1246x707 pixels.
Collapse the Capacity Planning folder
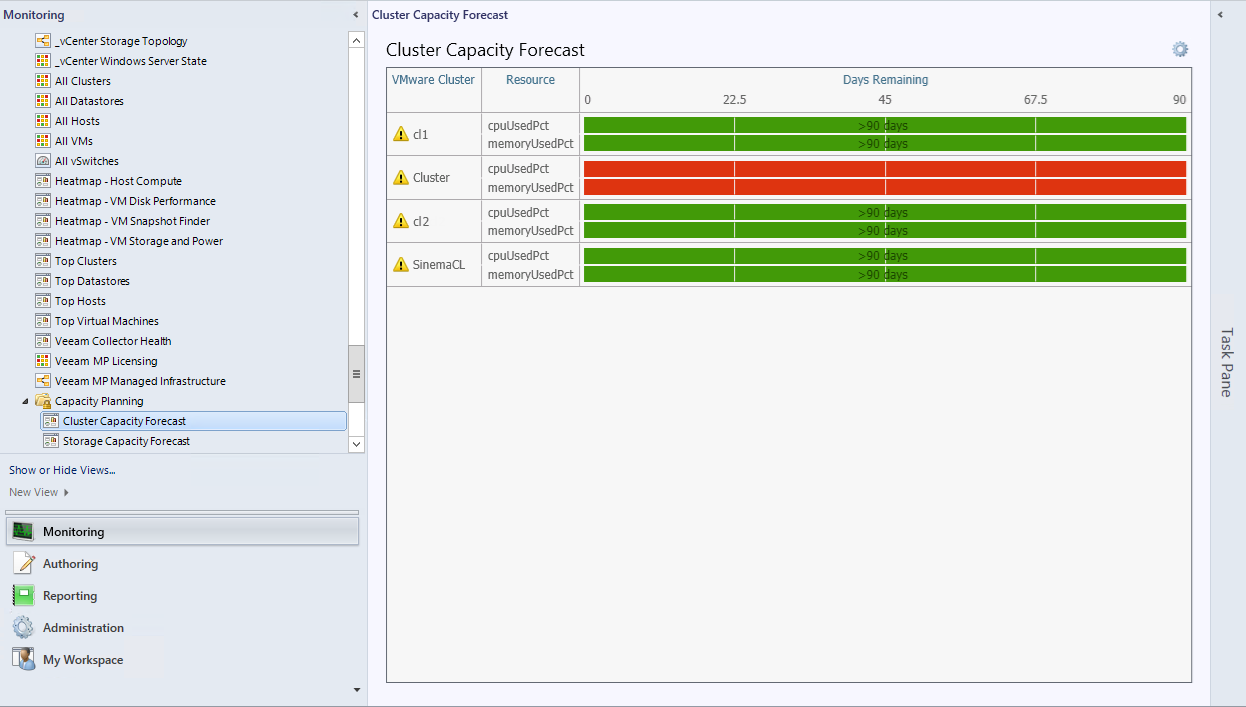[x=25, y=401]
